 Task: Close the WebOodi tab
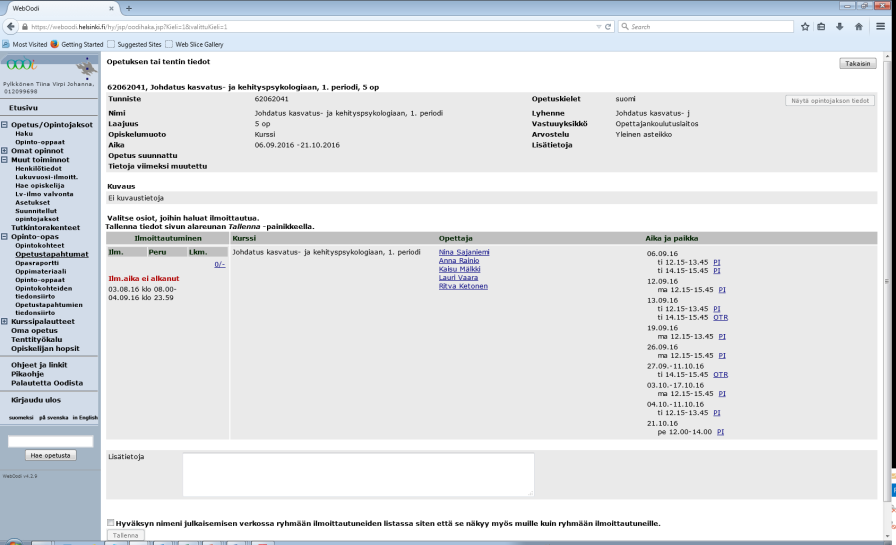coord(111,9)
